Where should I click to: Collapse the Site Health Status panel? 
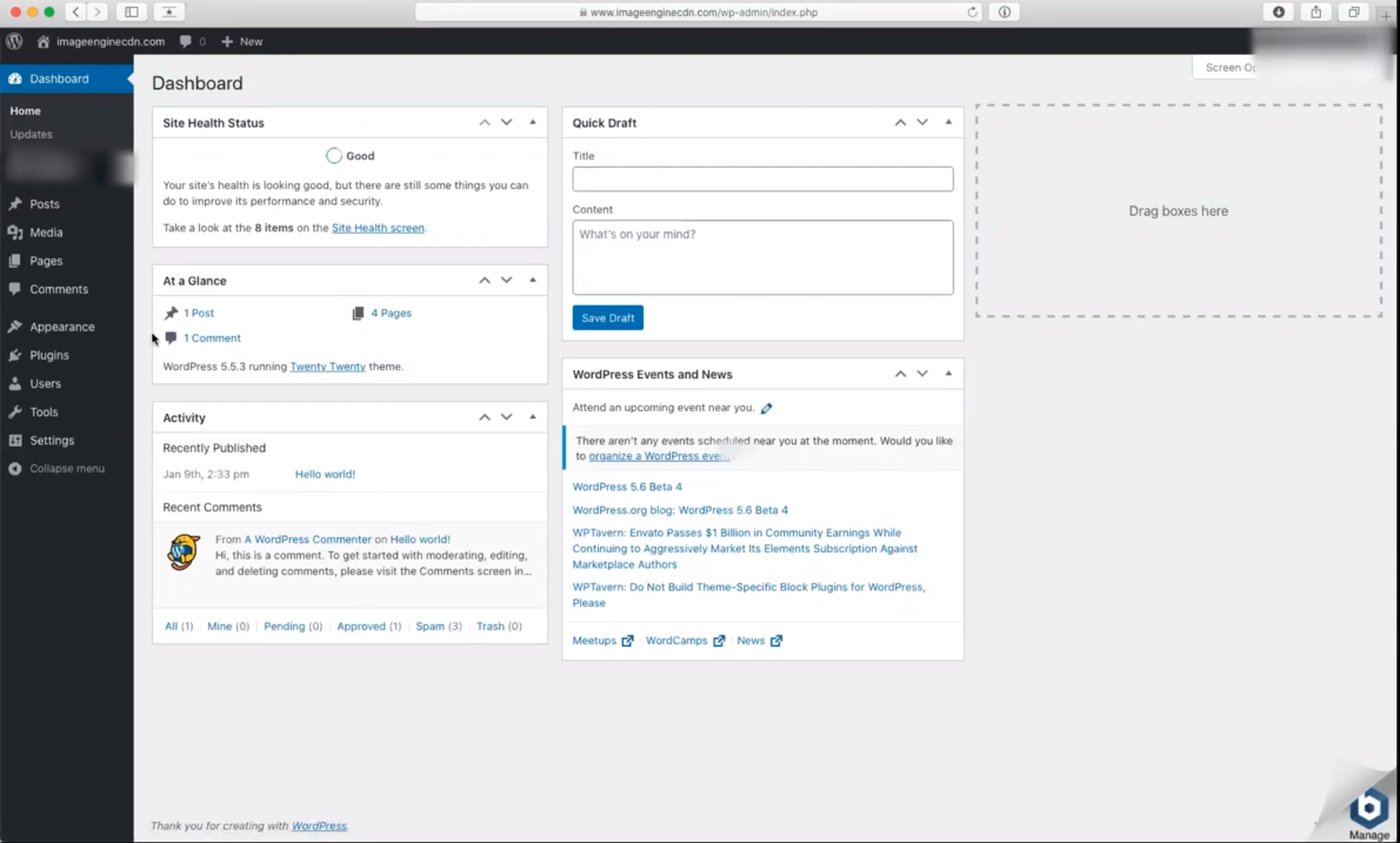[x=533, y=122]
